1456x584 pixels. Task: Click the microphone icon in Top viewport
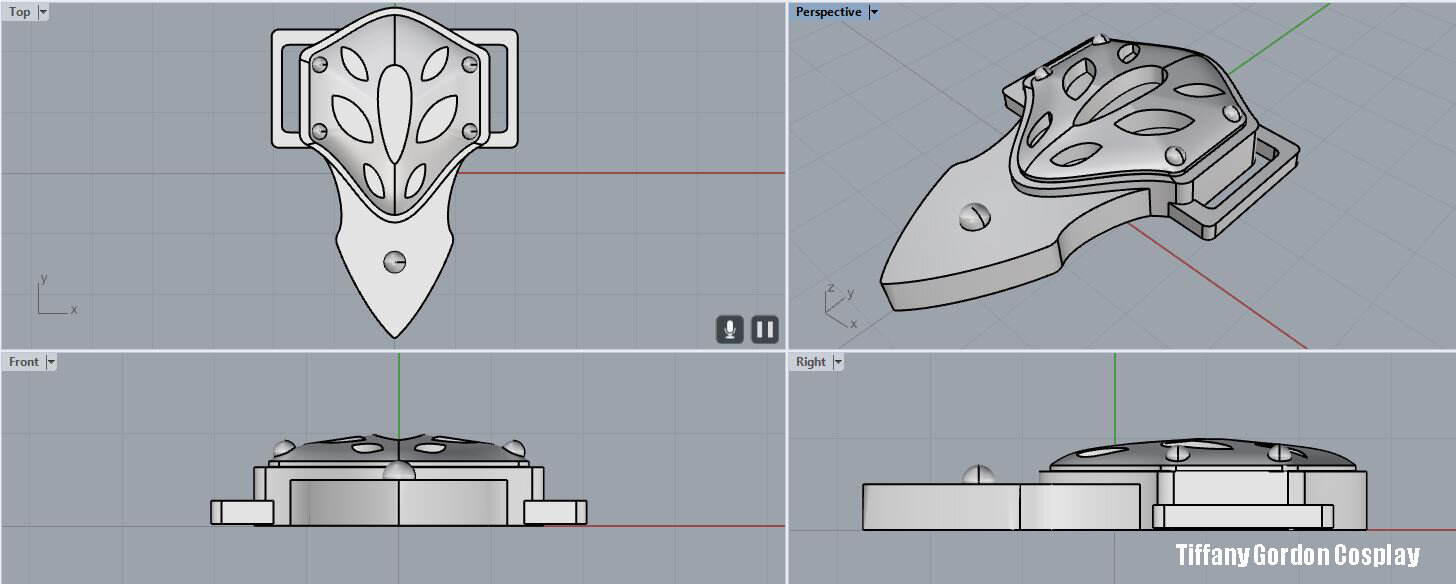[730, 329]
